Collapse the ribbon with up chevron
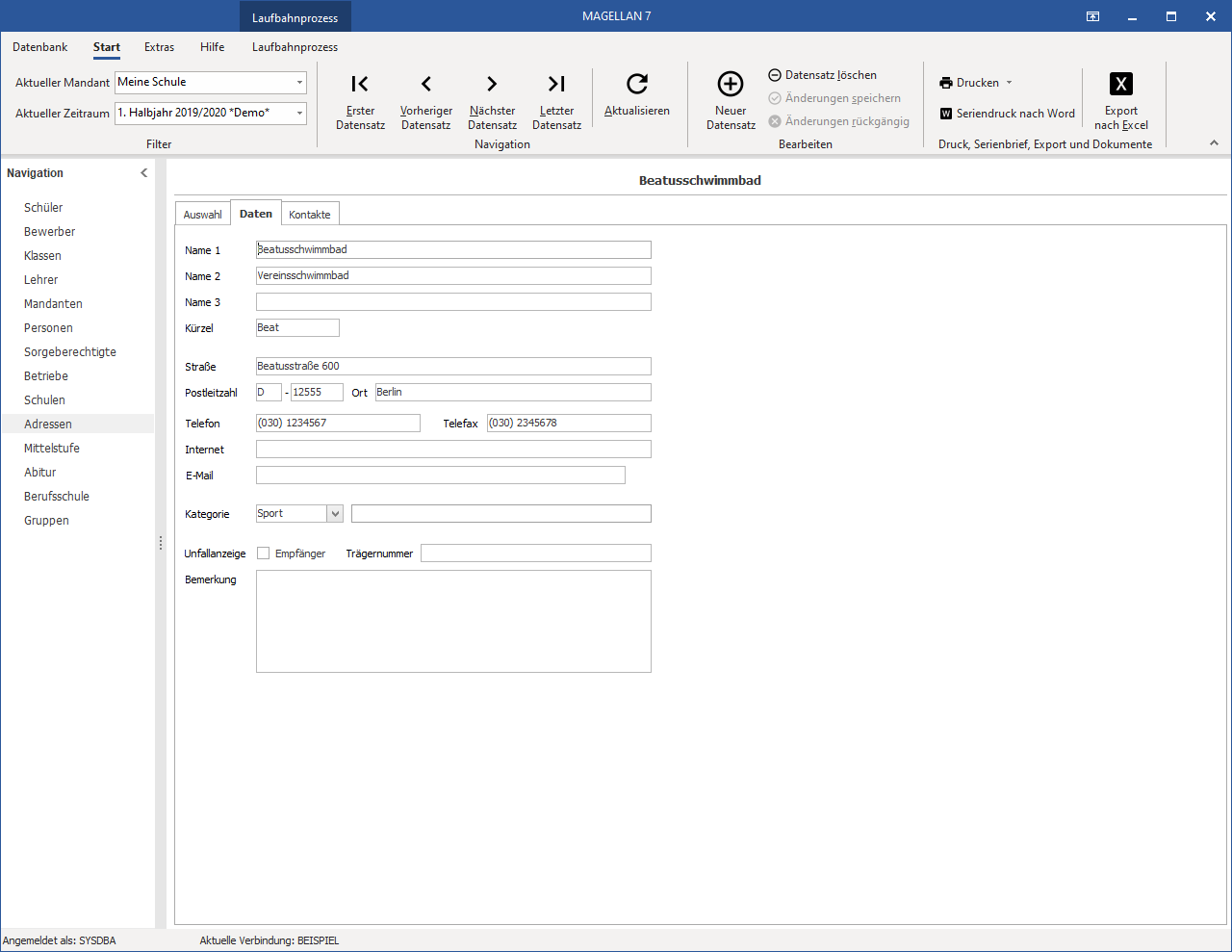The width and height of the screenshot is (1232, 952). (x=1214, y=143)
